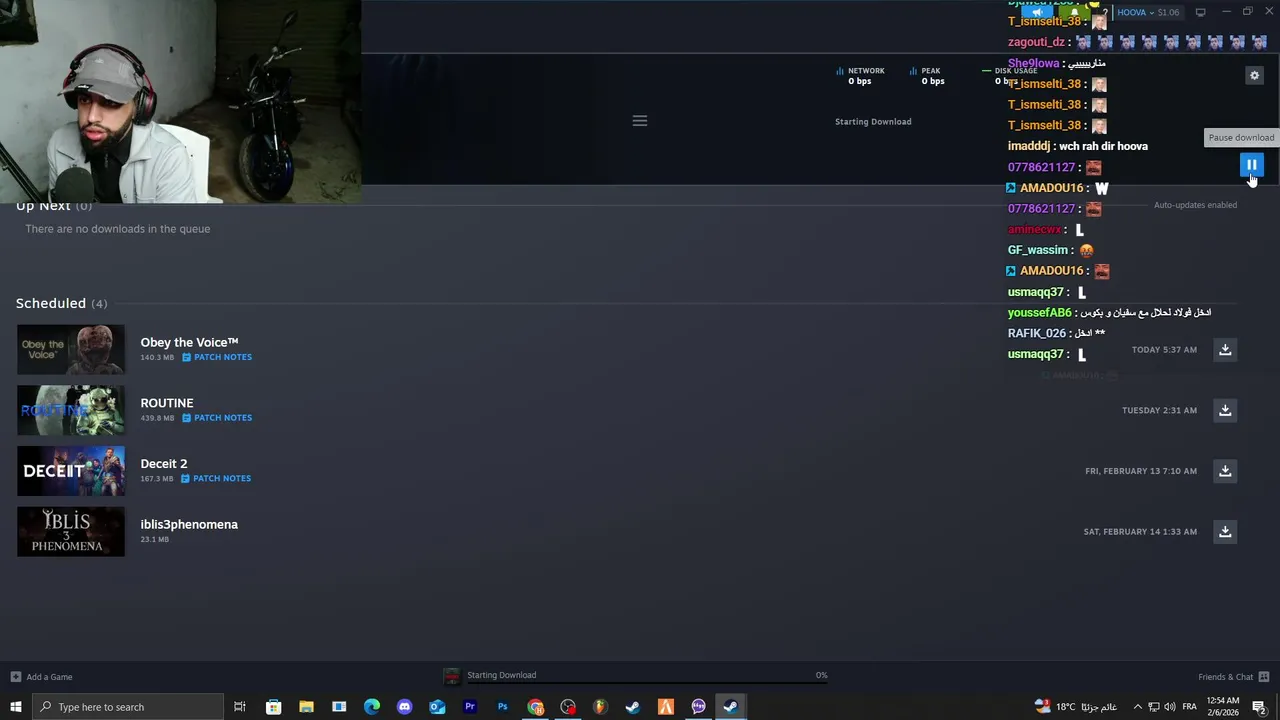The image size is (1280, 720).
Task: Switch the FRA input language
Action: [x=1190, y=707]
